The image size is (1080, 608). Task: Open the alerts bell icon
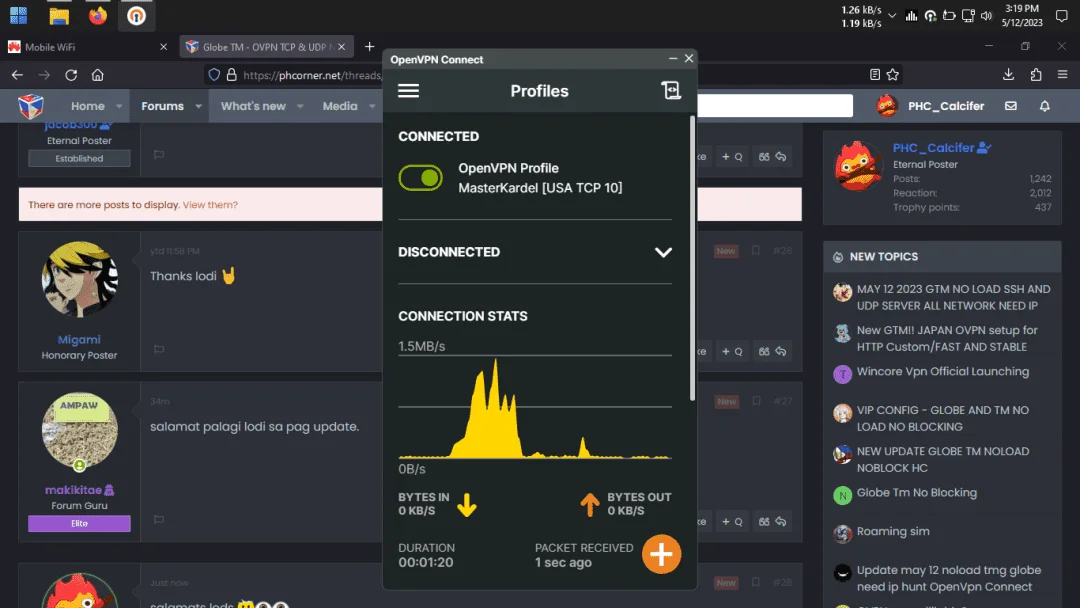(x=1045, y=106)
